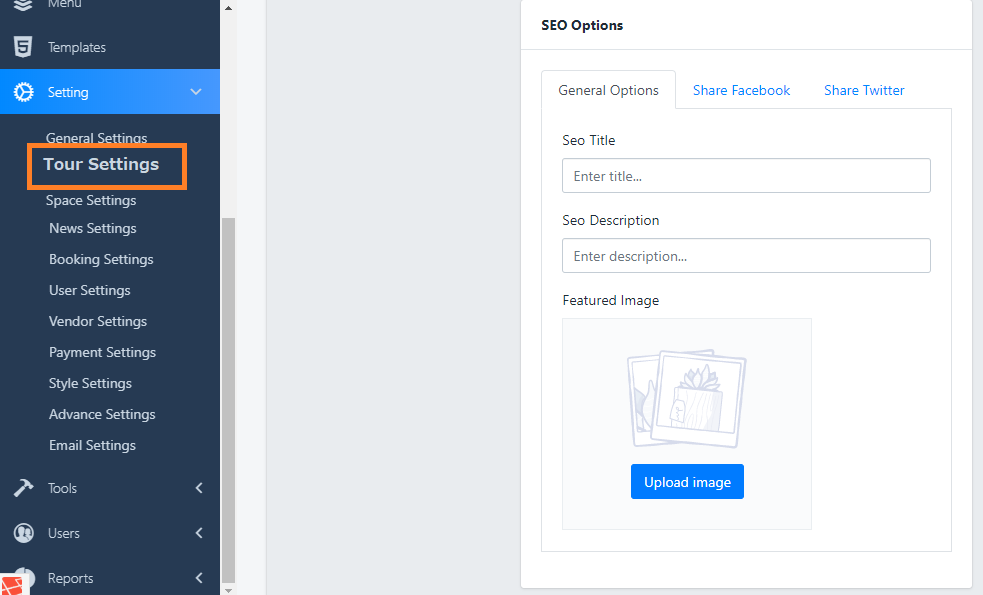Switch to the Share Facebook tab

tap(741, 90)
